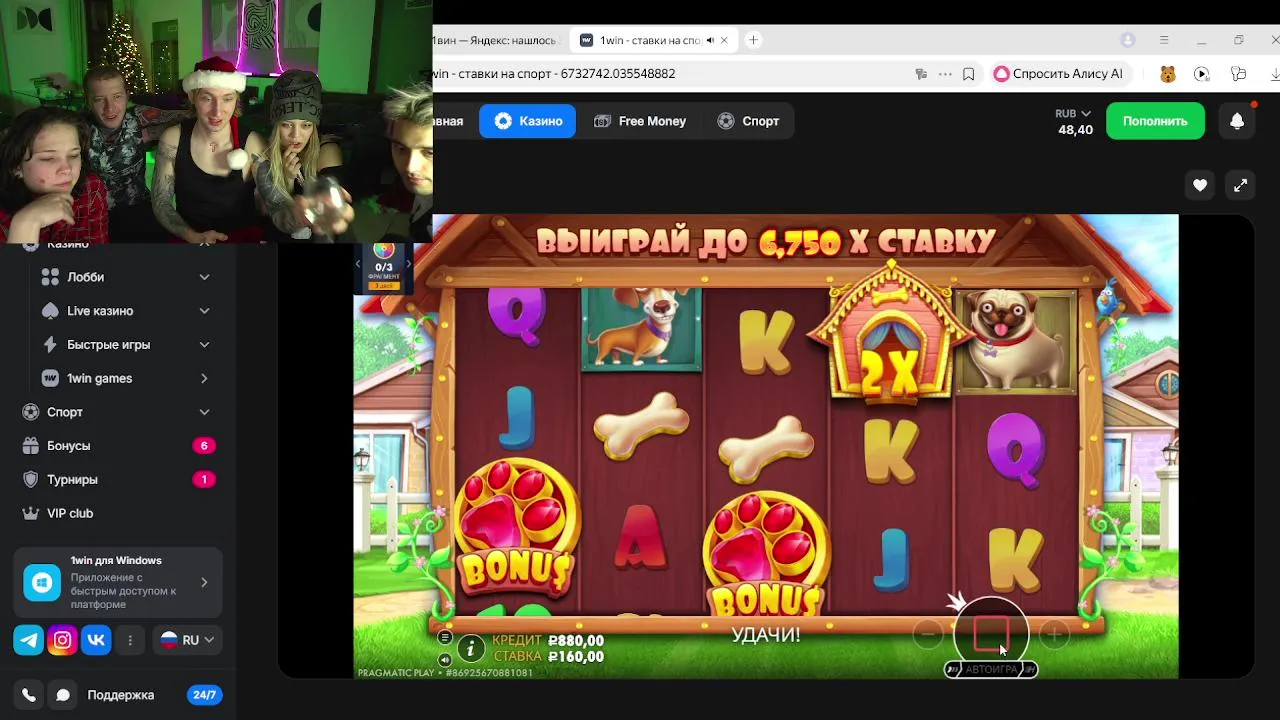Image resolution: width=1280 pixels, height=720 pixels.
Task: Open notifications bell
Action: click(1237, 121)
